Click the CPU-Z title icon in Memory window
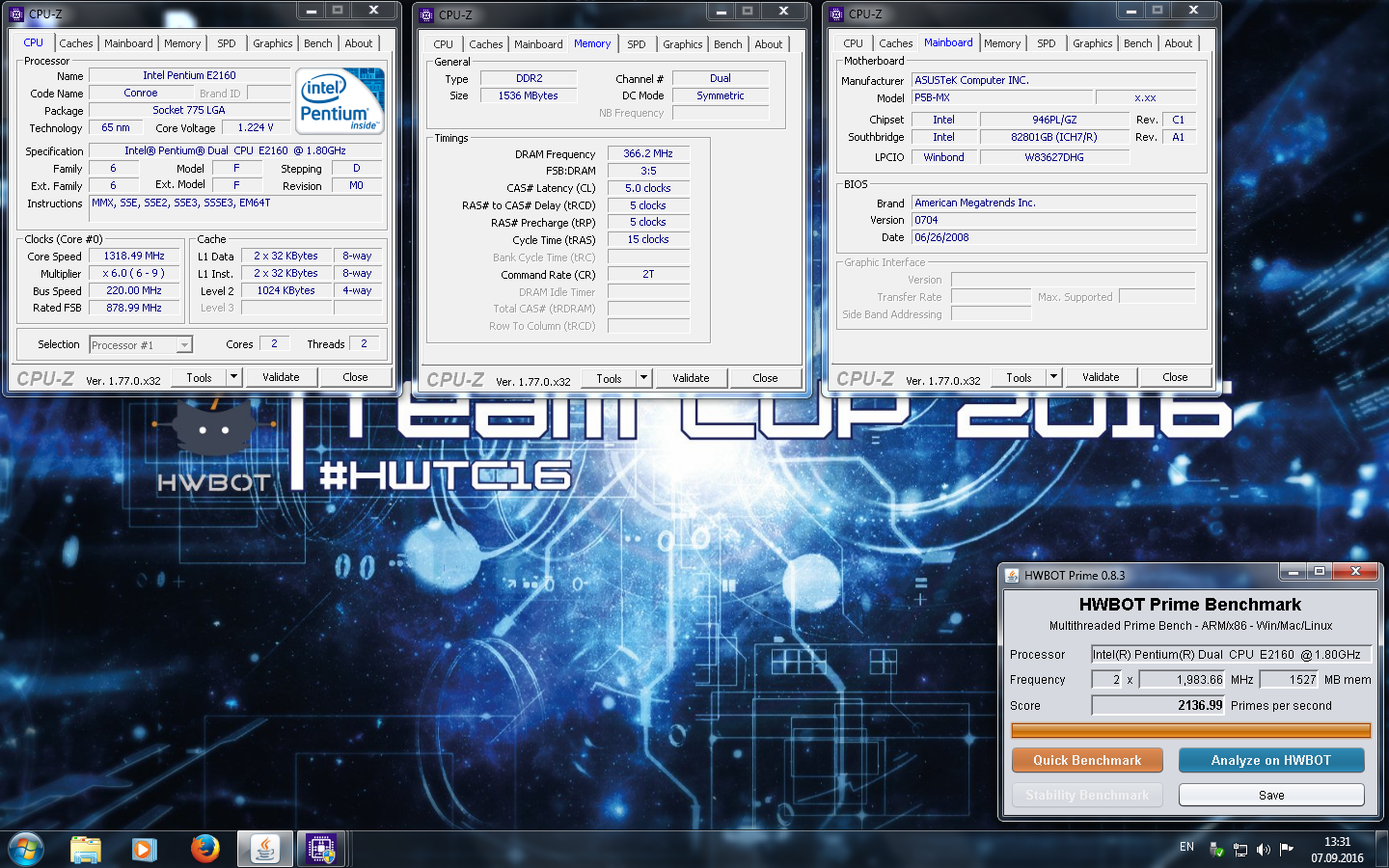The height and width of the screenshot is (868, 1389). click(426, 14)
